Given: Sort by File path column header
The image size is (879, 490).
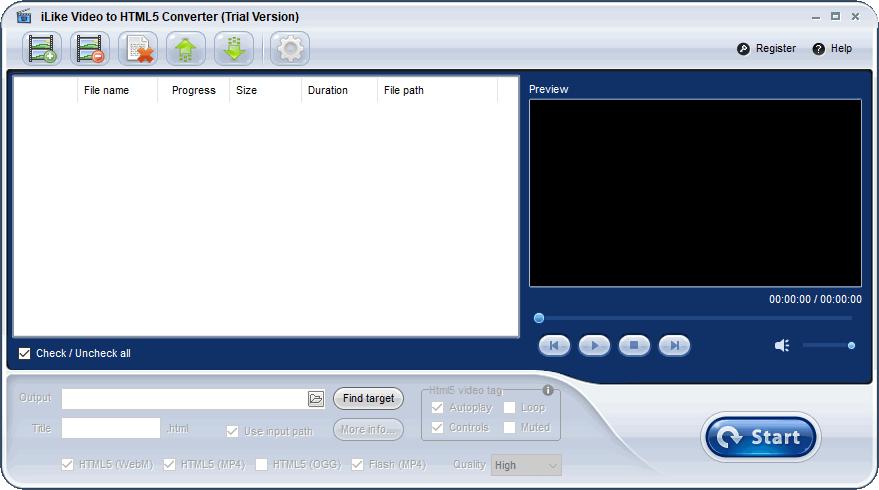Looking at the screenshot, I should [404, 90].
